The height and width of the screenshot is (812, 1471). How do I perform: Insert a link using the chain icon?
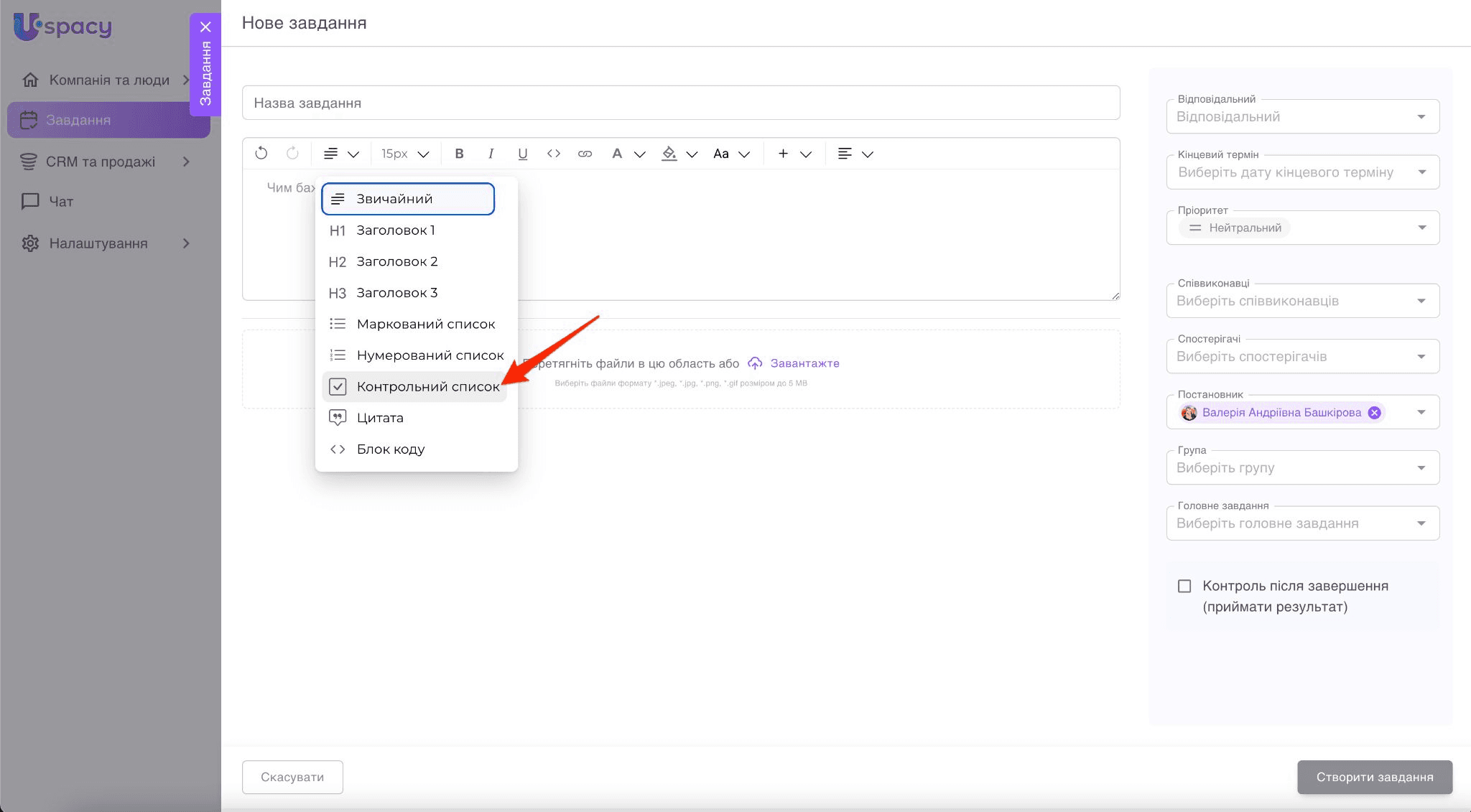pyautogui.click(x=585, y=154)
